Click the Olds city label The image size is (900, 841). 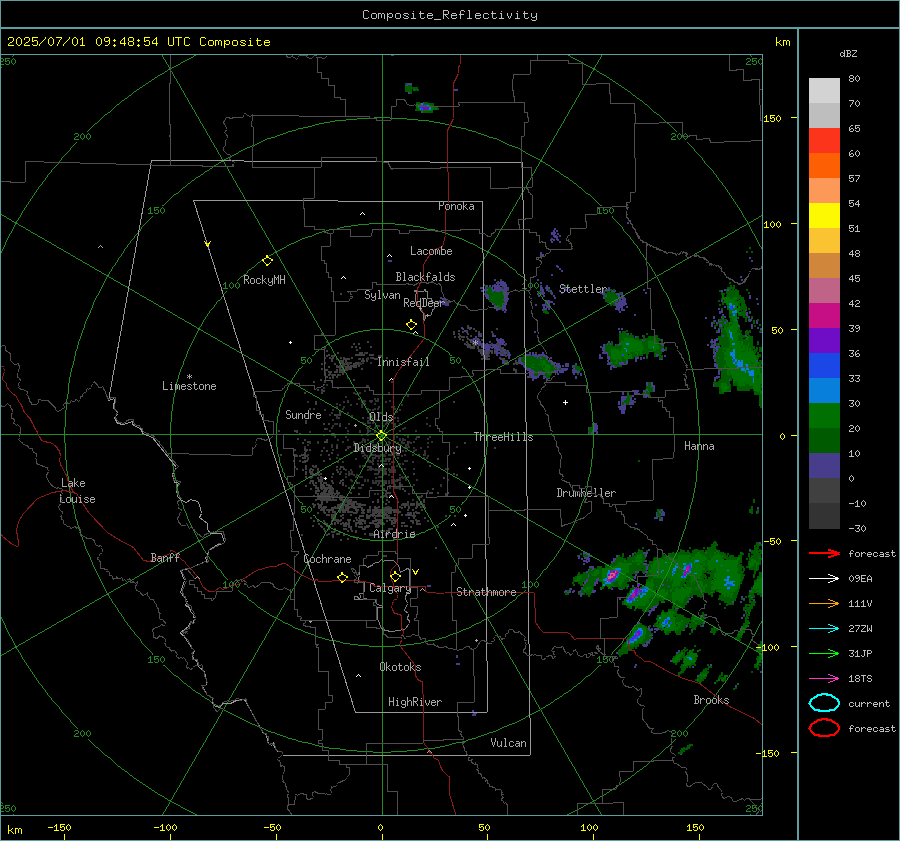click(x=381, y=417)
